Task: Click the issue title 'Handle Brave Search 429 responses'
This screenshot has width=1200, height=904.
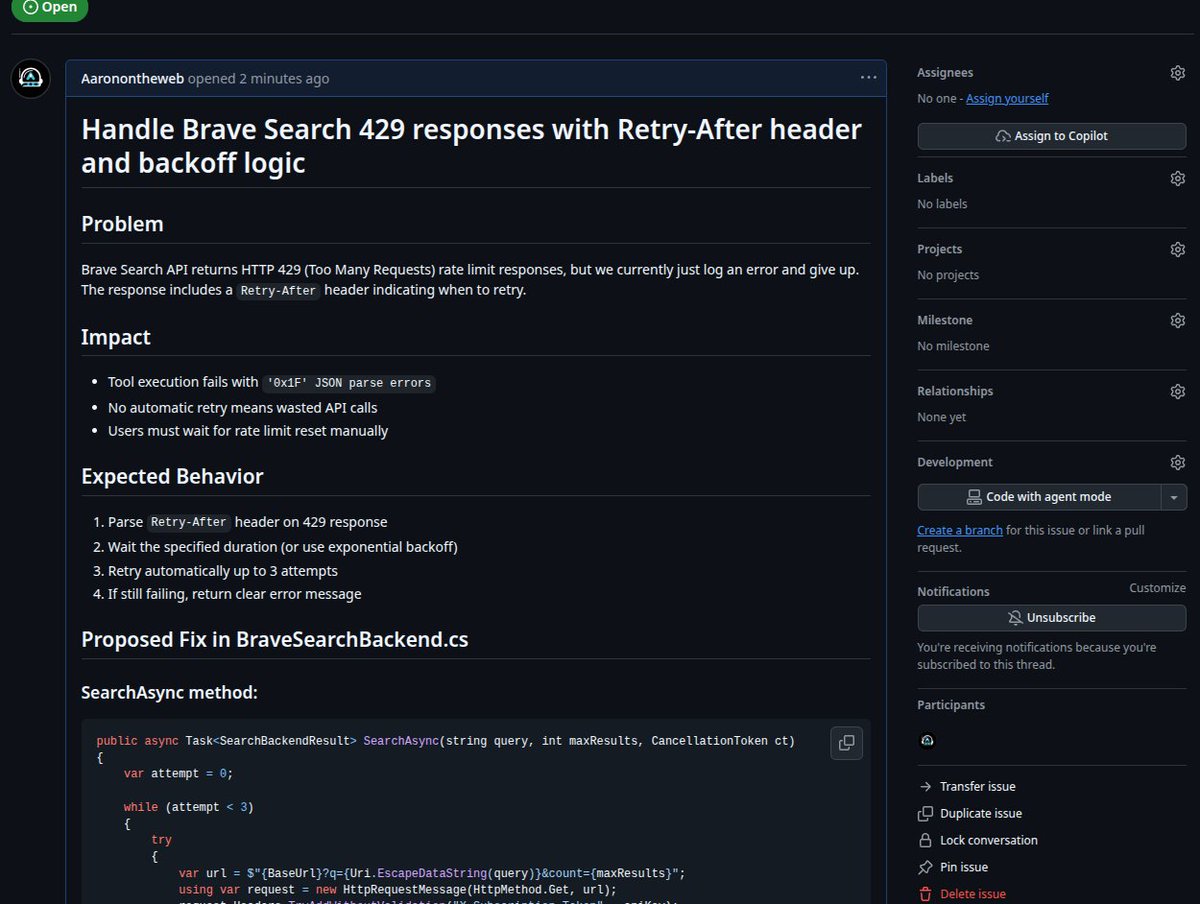Action: (471, 146)
